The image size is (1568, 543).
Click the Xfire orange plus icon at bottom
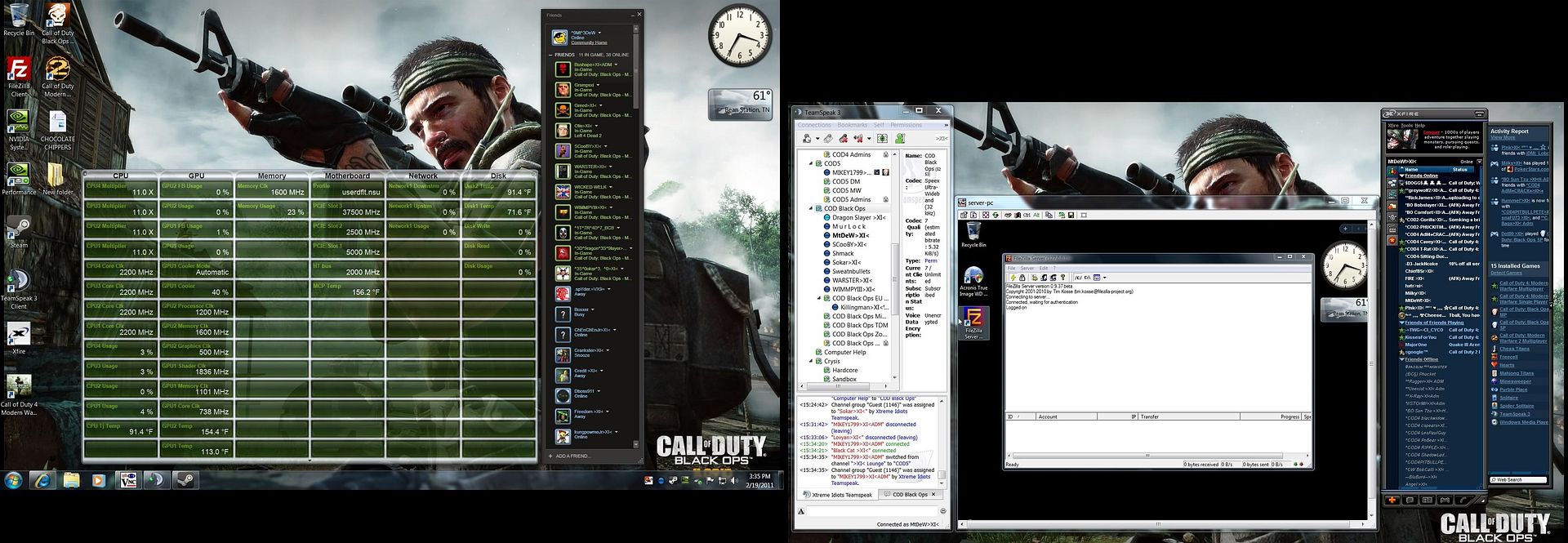1392,500
